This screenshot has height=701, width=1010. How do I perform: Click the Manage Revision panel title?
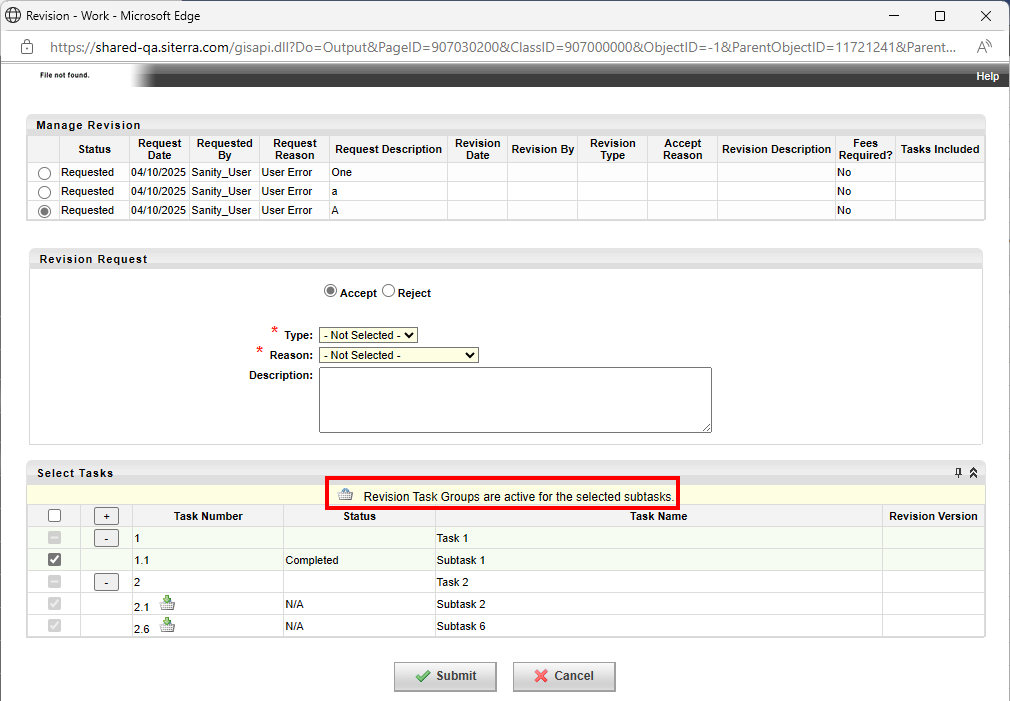(88, 125)
